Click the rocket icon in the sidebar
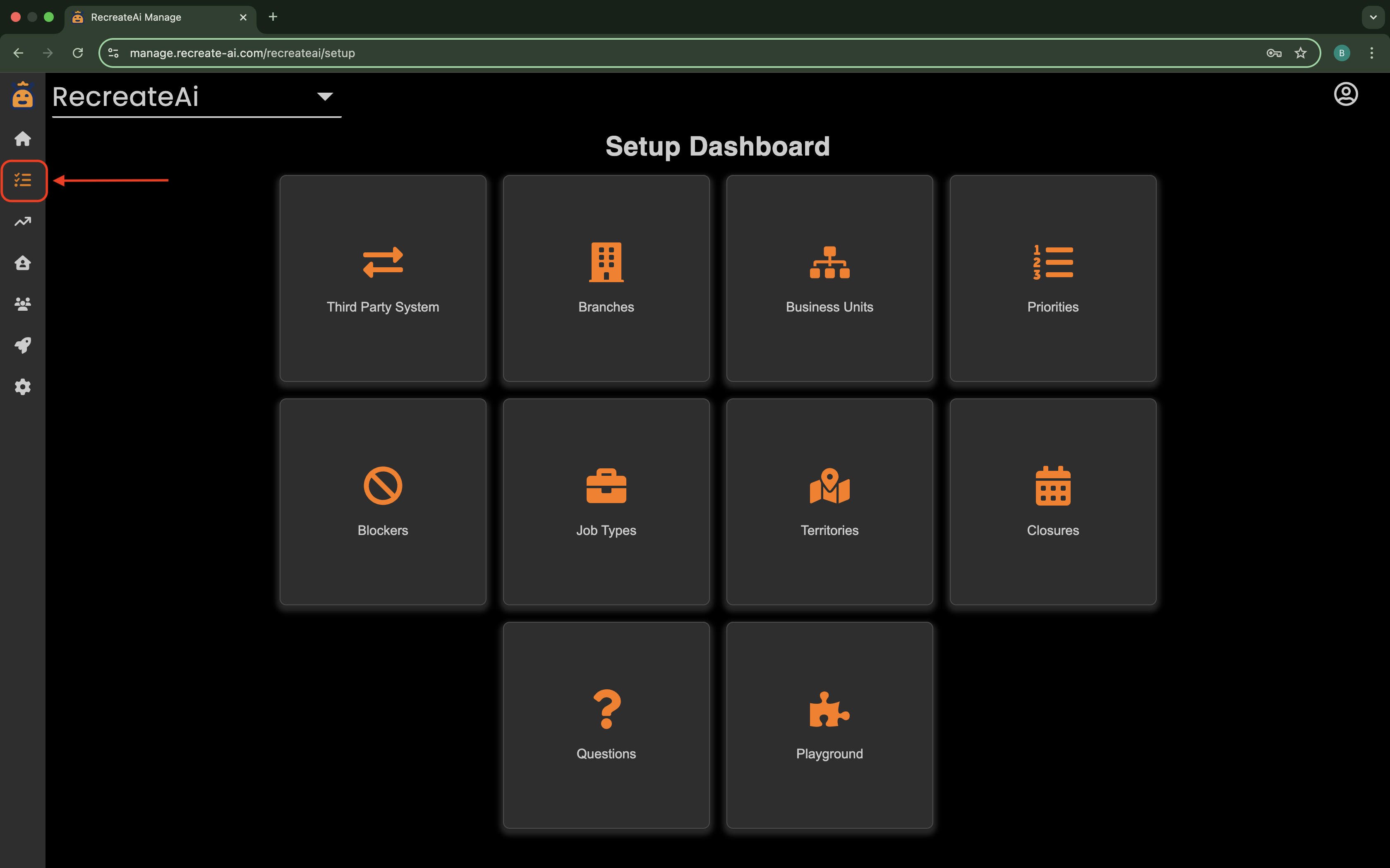 [23, 345]
